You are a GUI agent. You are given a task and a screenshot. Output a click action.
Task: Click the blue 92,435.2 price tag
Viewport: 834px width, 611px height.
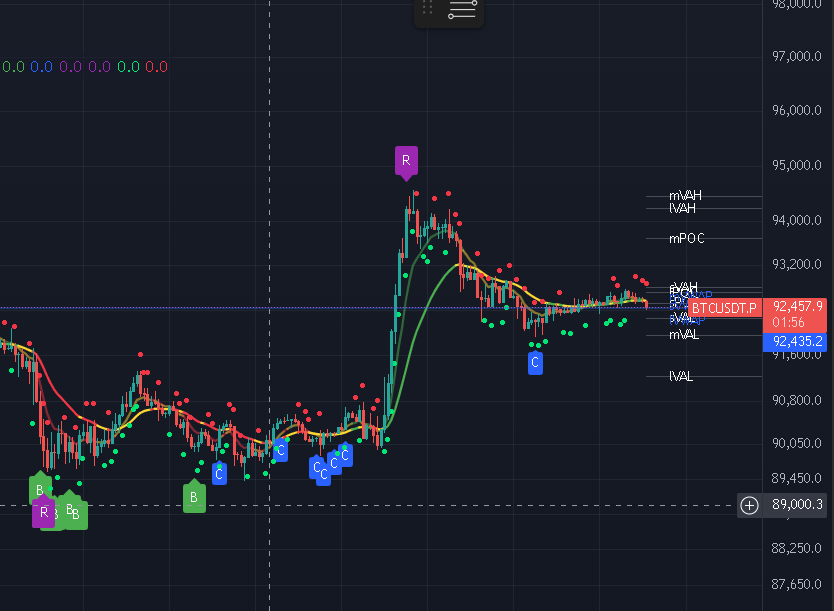pos(797,341)
